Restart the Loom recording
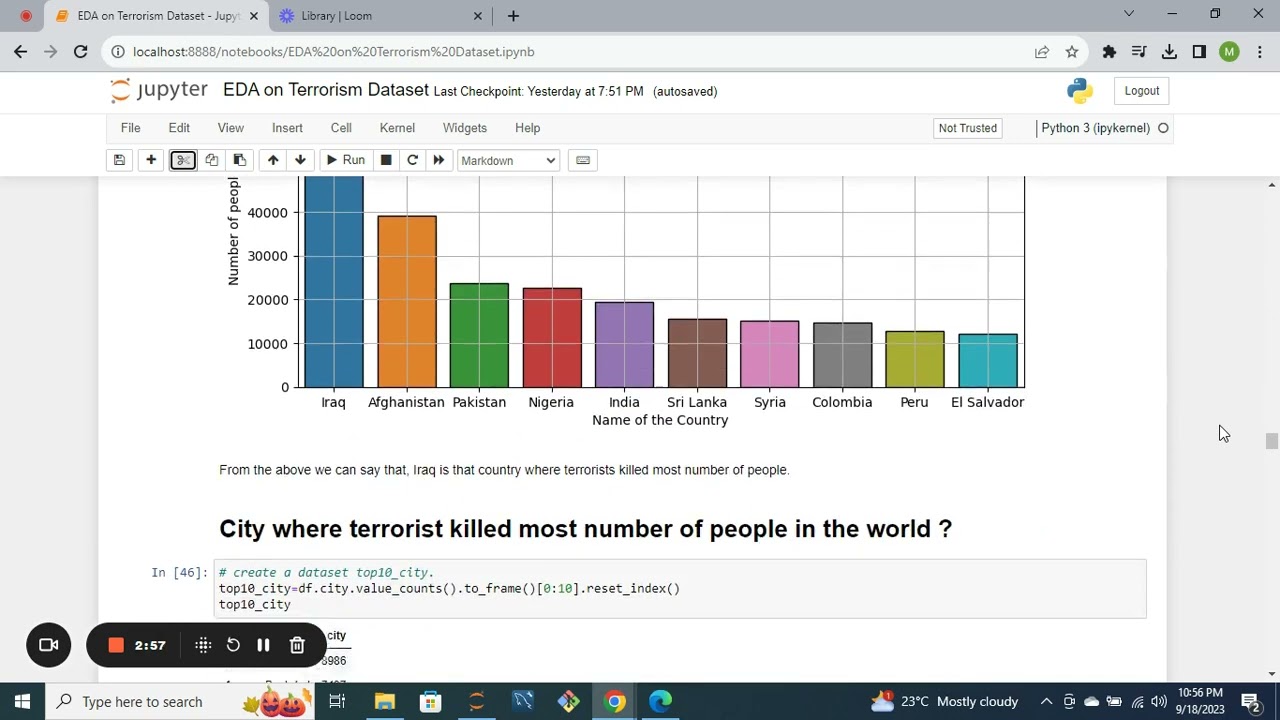This screenshot has height=720, width=1280. coord(233,645)
